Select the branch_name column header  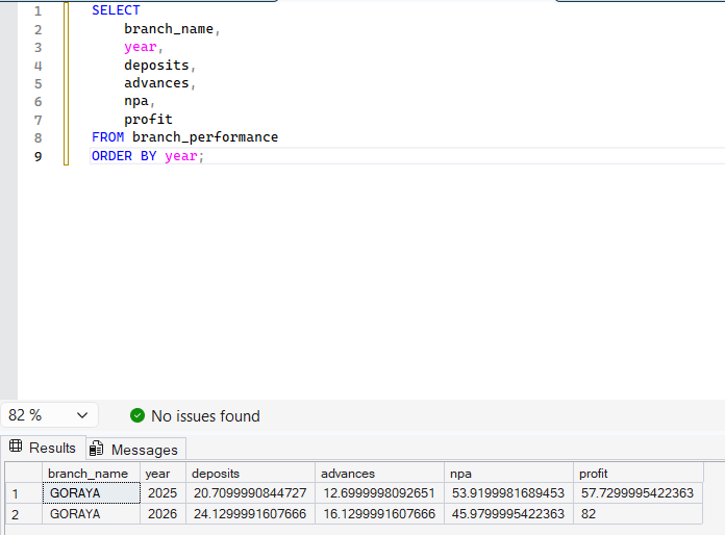(91, 474)
